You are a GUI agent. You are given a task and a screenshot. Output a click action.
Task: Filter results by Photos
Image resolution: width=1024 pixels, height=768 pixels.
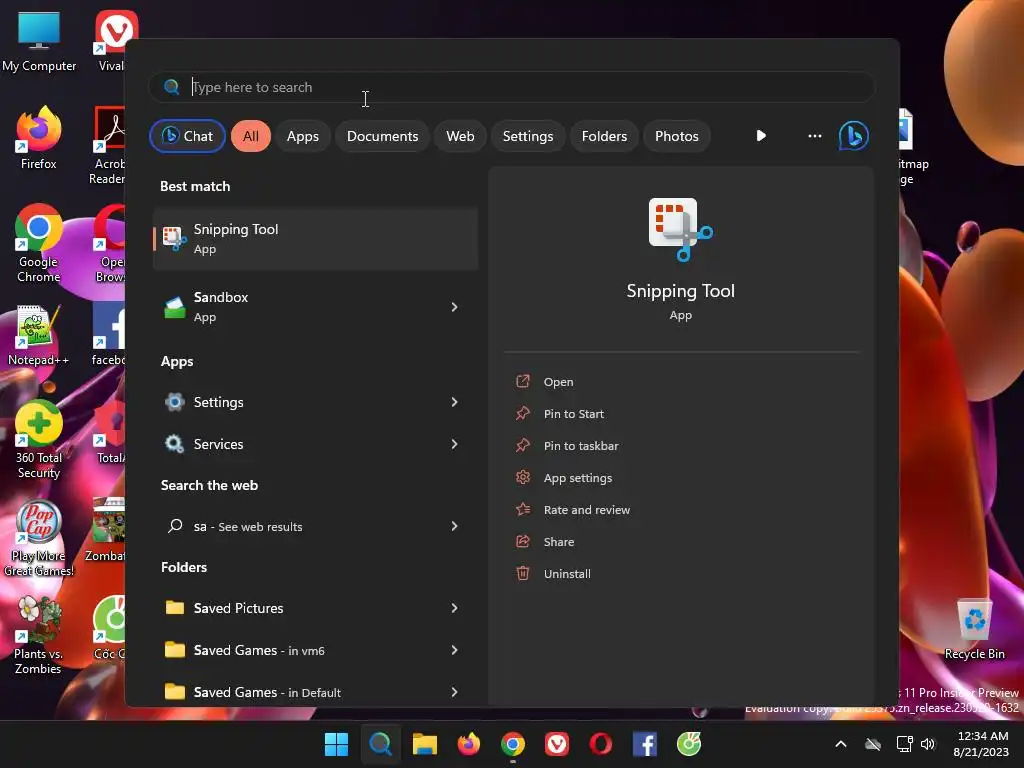click(677, 136)
